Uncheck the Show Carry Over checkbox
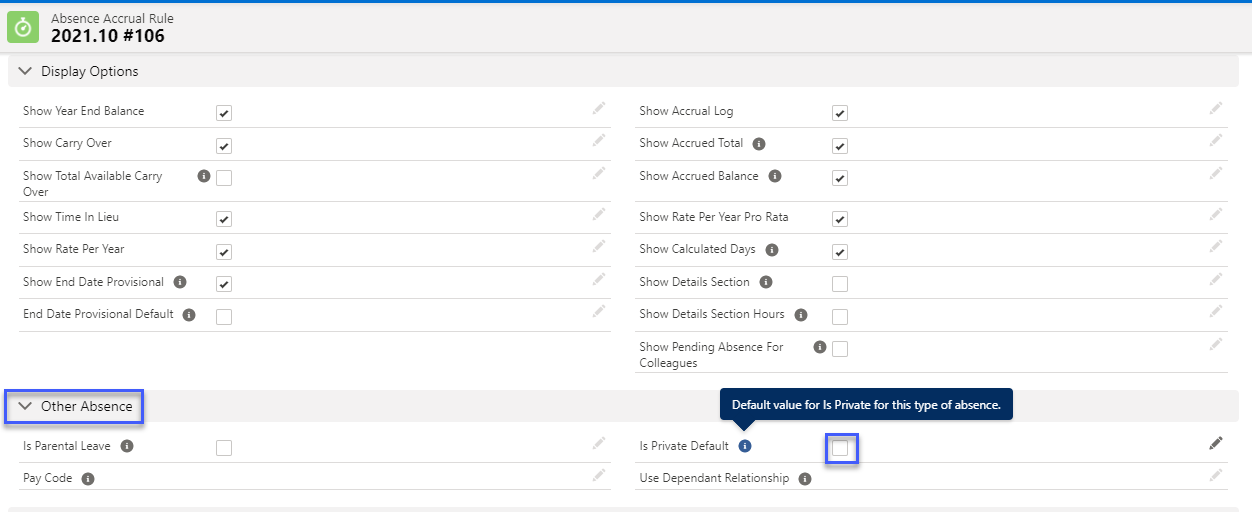The height and width of the screenshot is (512, 1252). point(224,146)
